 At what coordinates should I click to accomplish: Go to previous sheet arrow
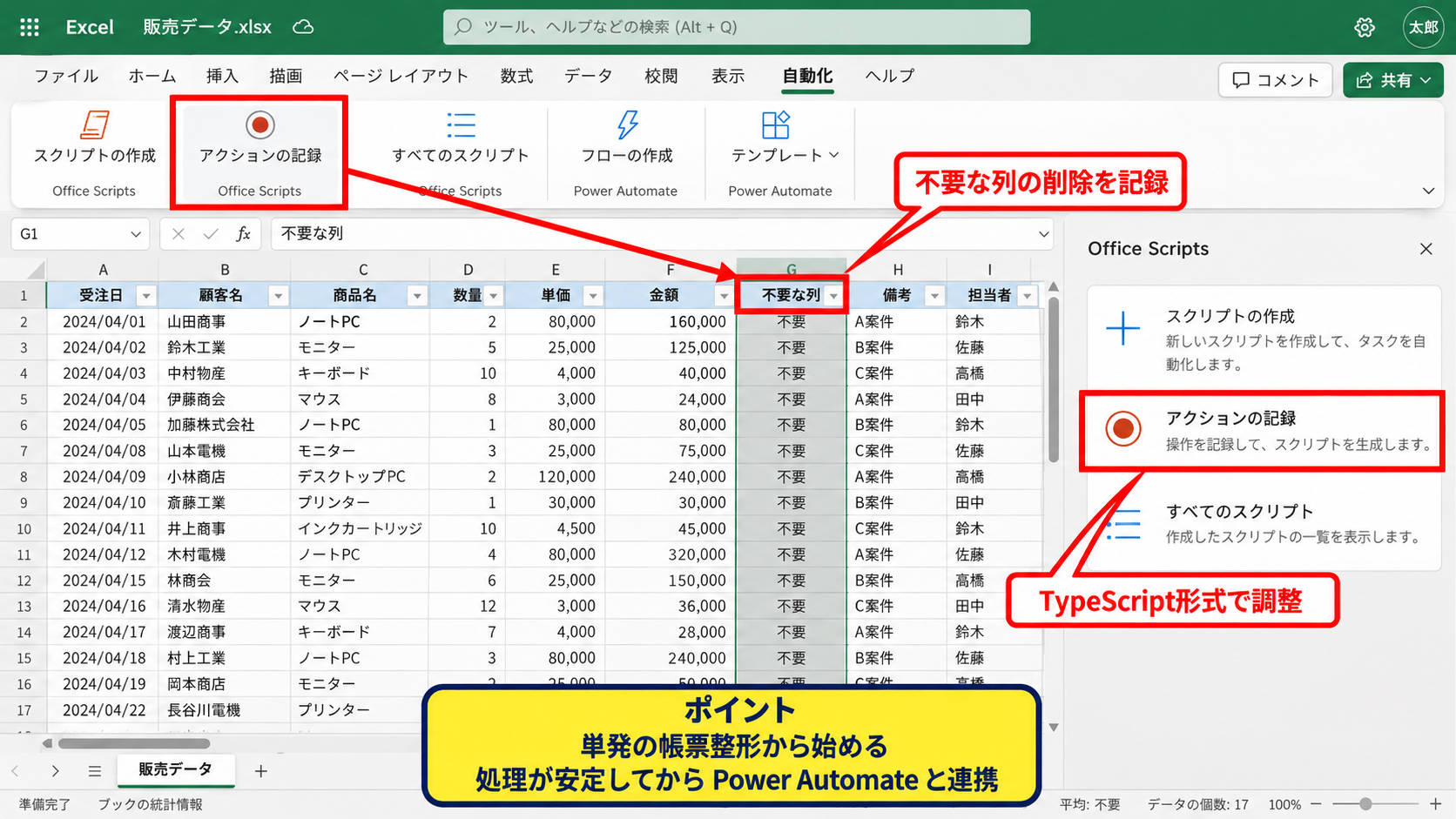point(16,770)
